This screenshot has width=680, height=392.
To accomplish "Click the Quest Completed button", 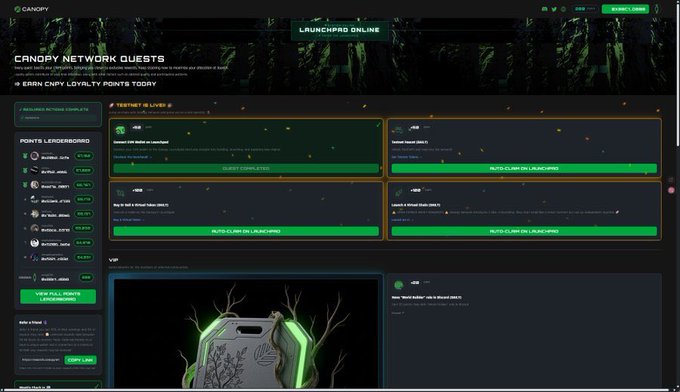I will (246, 168).
